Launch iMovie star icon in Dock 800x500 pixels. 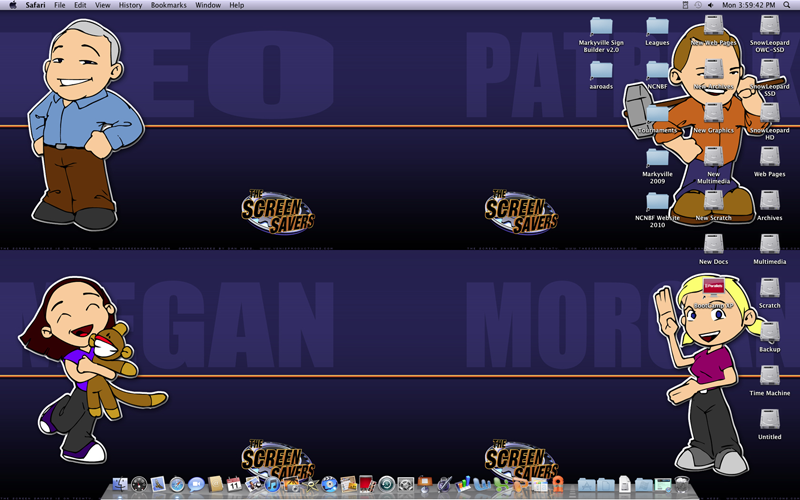310,485
